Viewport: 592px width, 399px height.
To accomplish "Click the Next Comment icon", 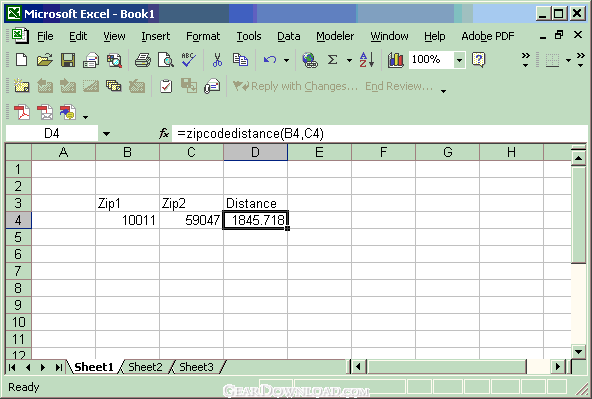I will (x=68, y=86).
